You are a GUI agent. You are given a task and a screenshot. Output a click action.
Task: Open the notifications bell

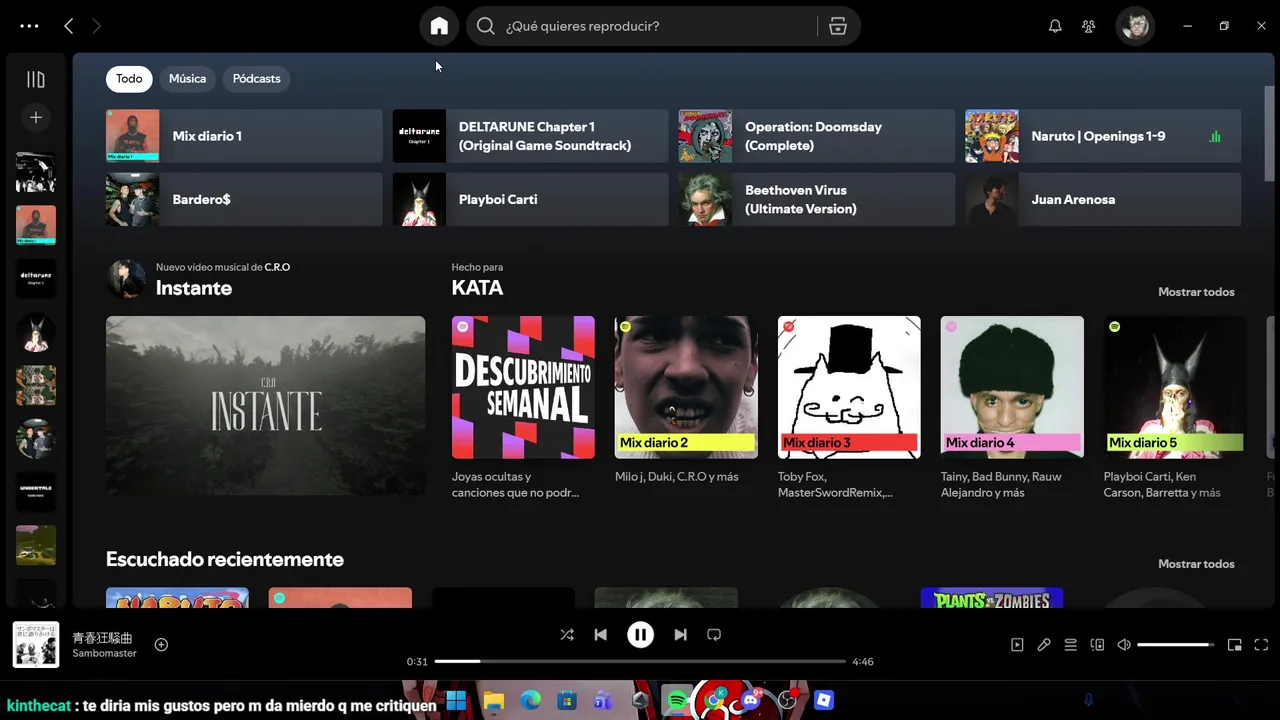point(1055,26)
